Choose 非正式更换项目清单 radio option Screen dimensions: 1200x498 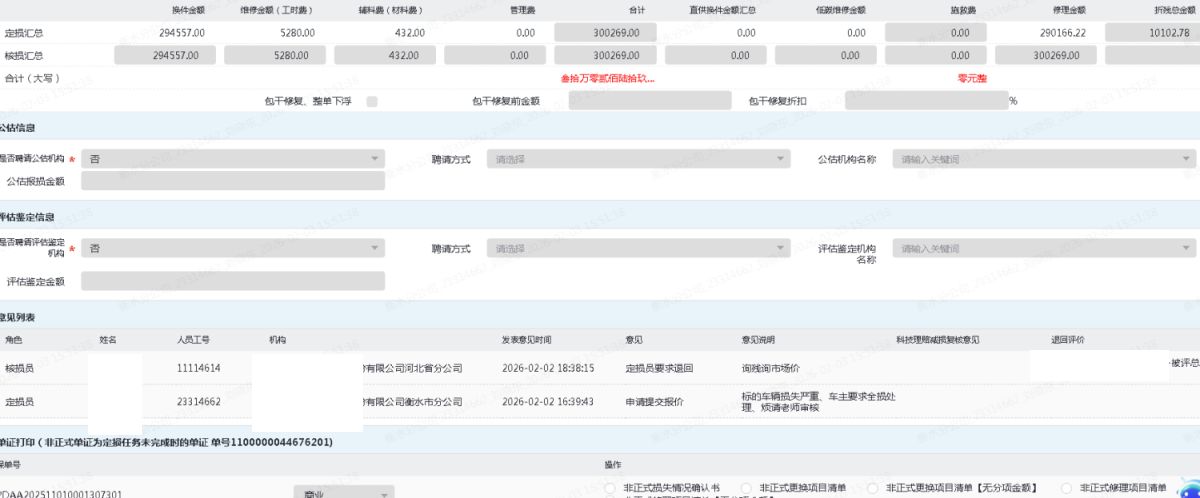[x=746, y=487]
